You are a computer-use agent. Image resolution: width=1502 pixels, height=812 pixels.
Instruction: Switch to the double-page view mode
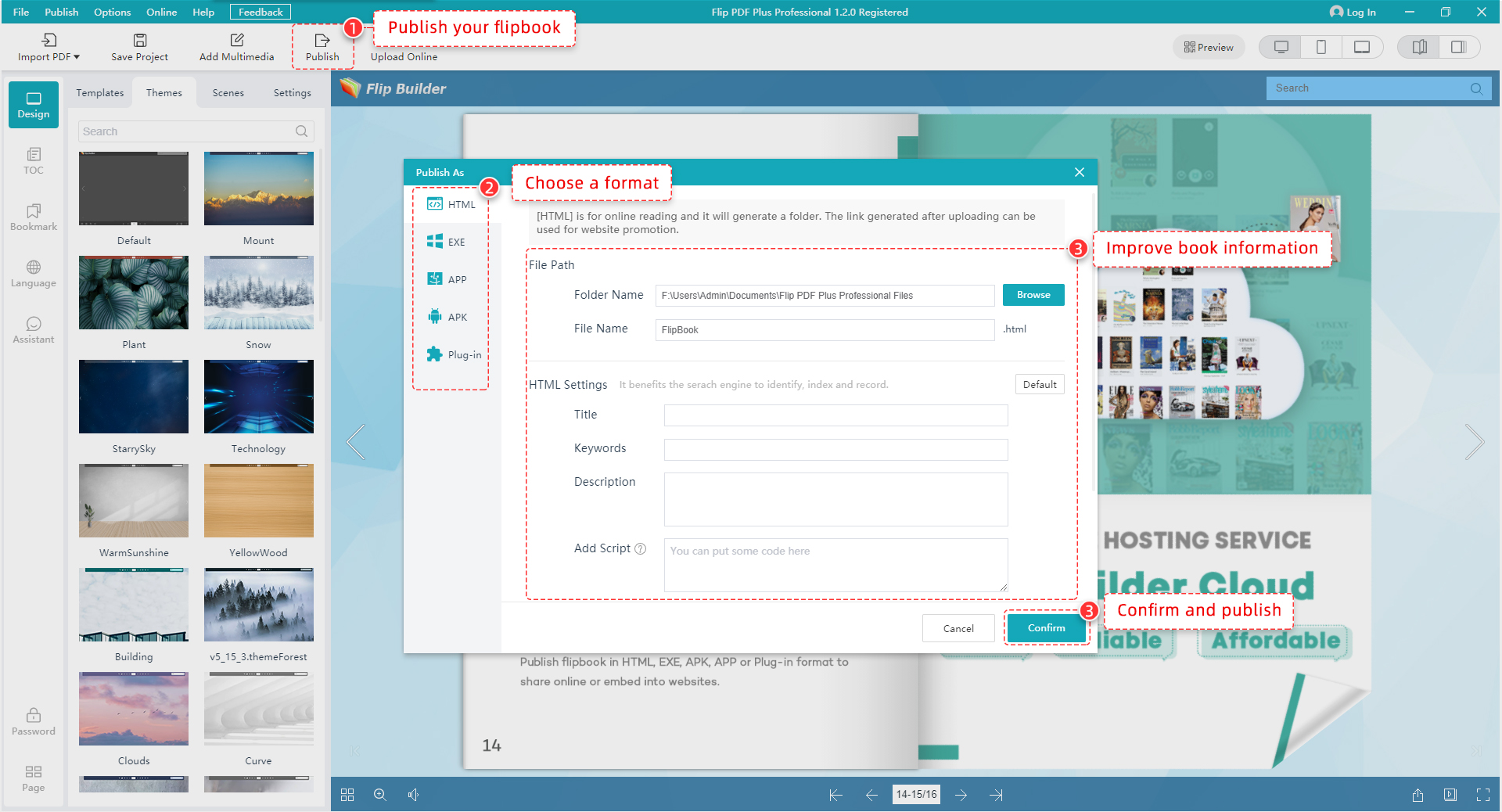pos(1418,47)
